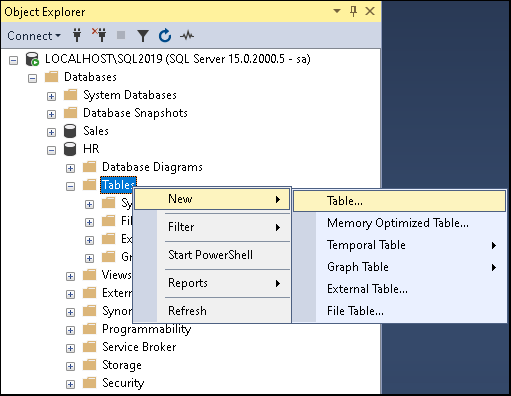The width and height of the screenshot is (511, 396).
Task: Click Start PowerShell in context menu
Action: (x=211, y=255)
